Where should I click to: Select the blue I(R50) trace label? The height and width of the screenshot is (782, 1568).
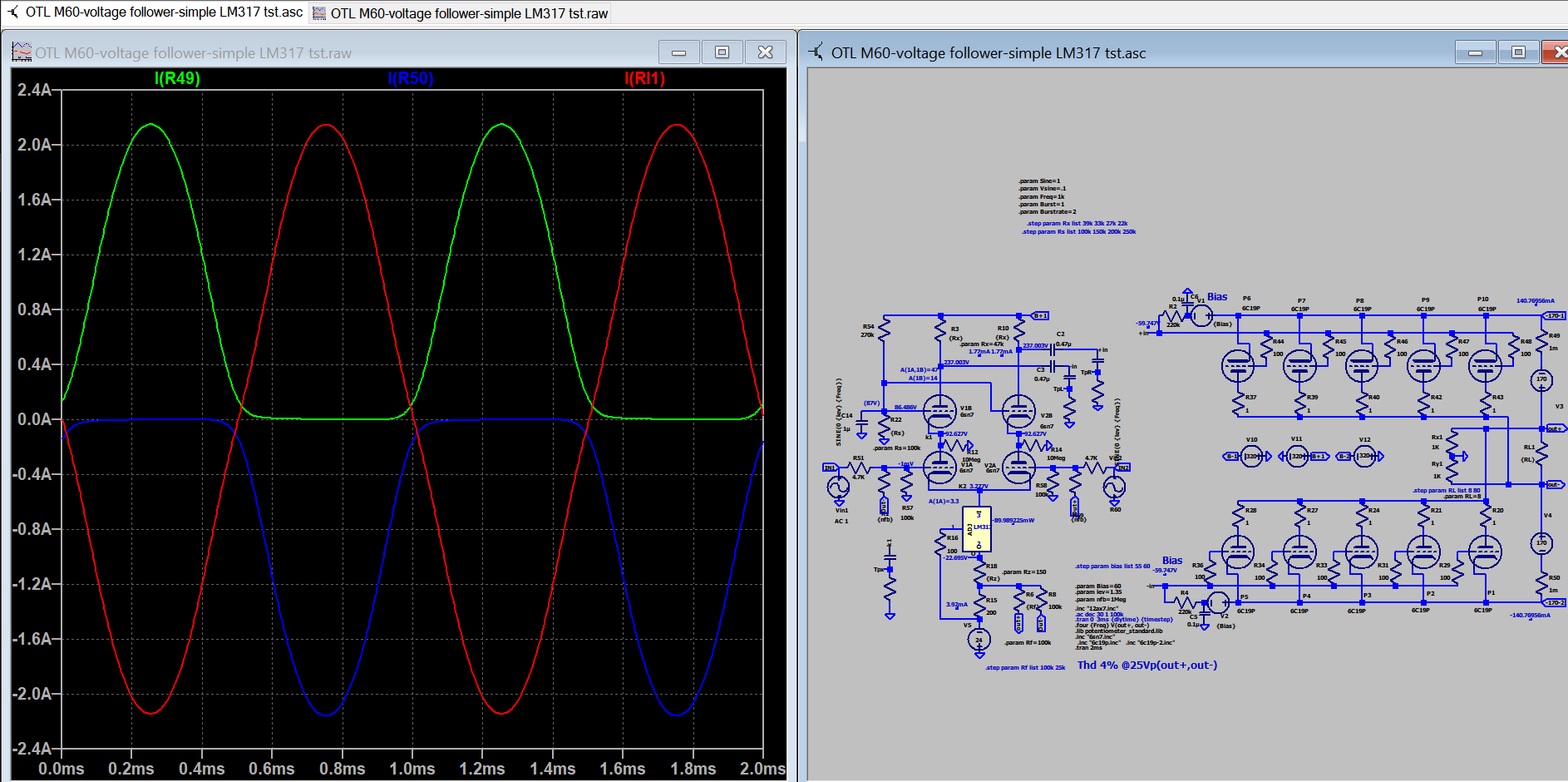(x=411, y=78)
